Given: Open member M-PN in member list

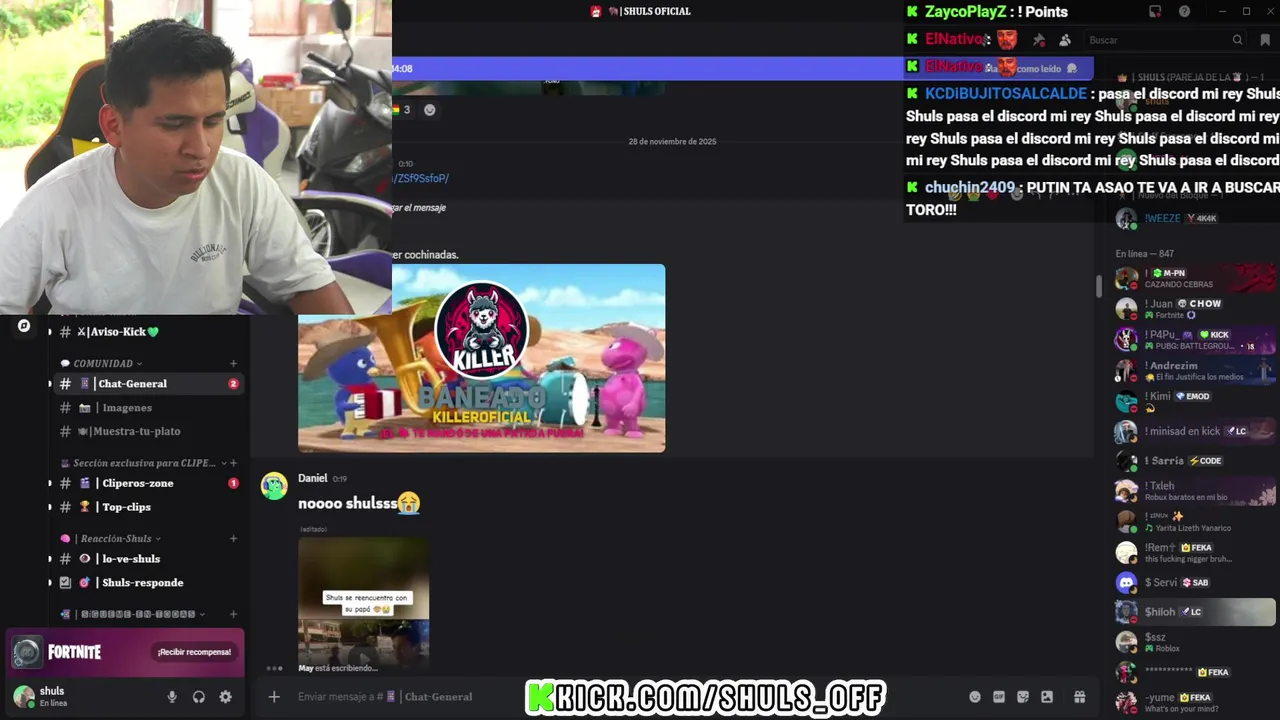Looking at the screenshot, I should 1196,278.
